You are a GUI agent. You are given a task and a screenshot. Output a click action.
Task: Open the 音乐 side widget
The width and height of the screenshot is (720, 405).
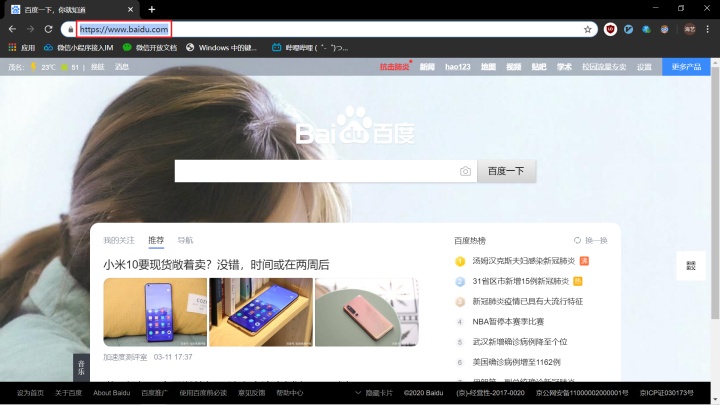tap(81, 368)
